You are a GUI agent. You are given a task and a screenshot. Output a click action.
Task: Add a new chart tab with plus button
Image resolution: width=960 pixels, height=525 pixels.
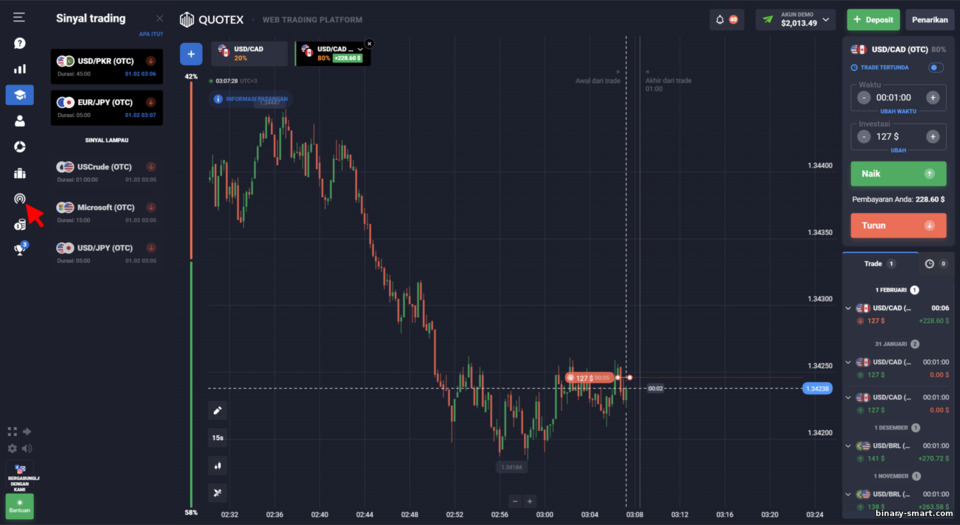coord(191,54)
